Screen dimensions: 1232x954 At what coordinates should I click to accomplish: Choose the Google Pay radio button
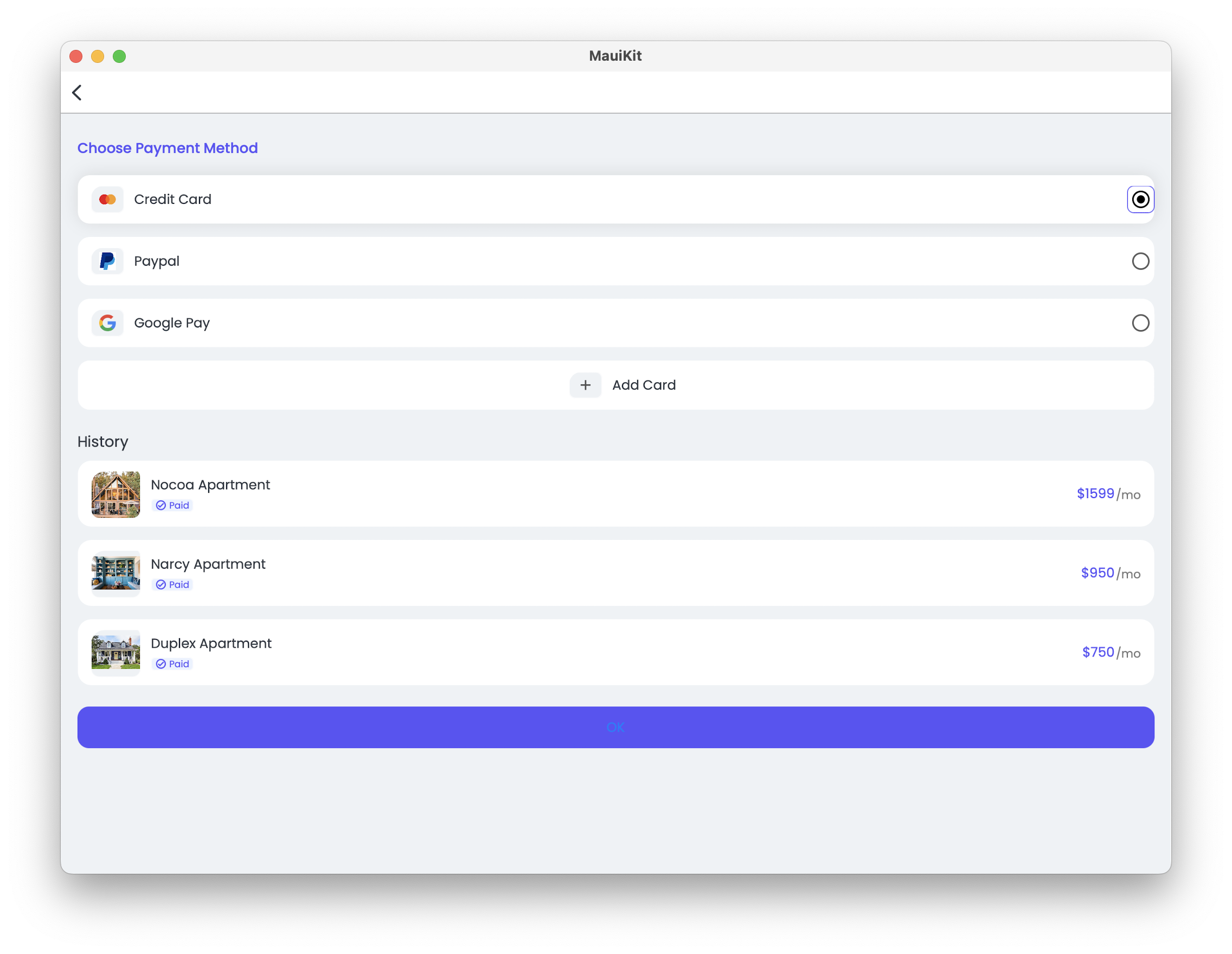tap(1140, 323)
